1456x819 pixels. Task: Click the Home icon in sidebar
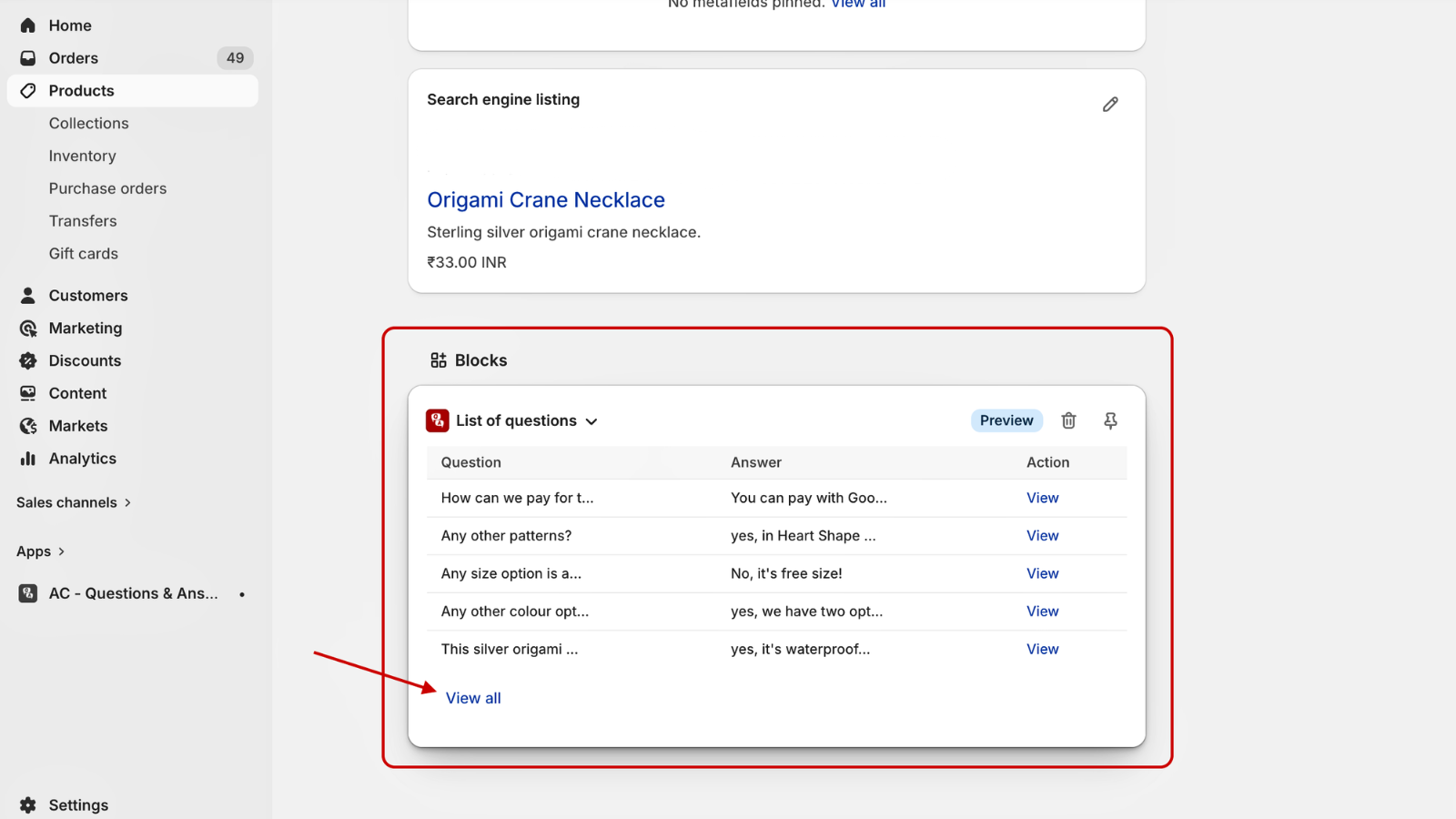tap(28, 25)
